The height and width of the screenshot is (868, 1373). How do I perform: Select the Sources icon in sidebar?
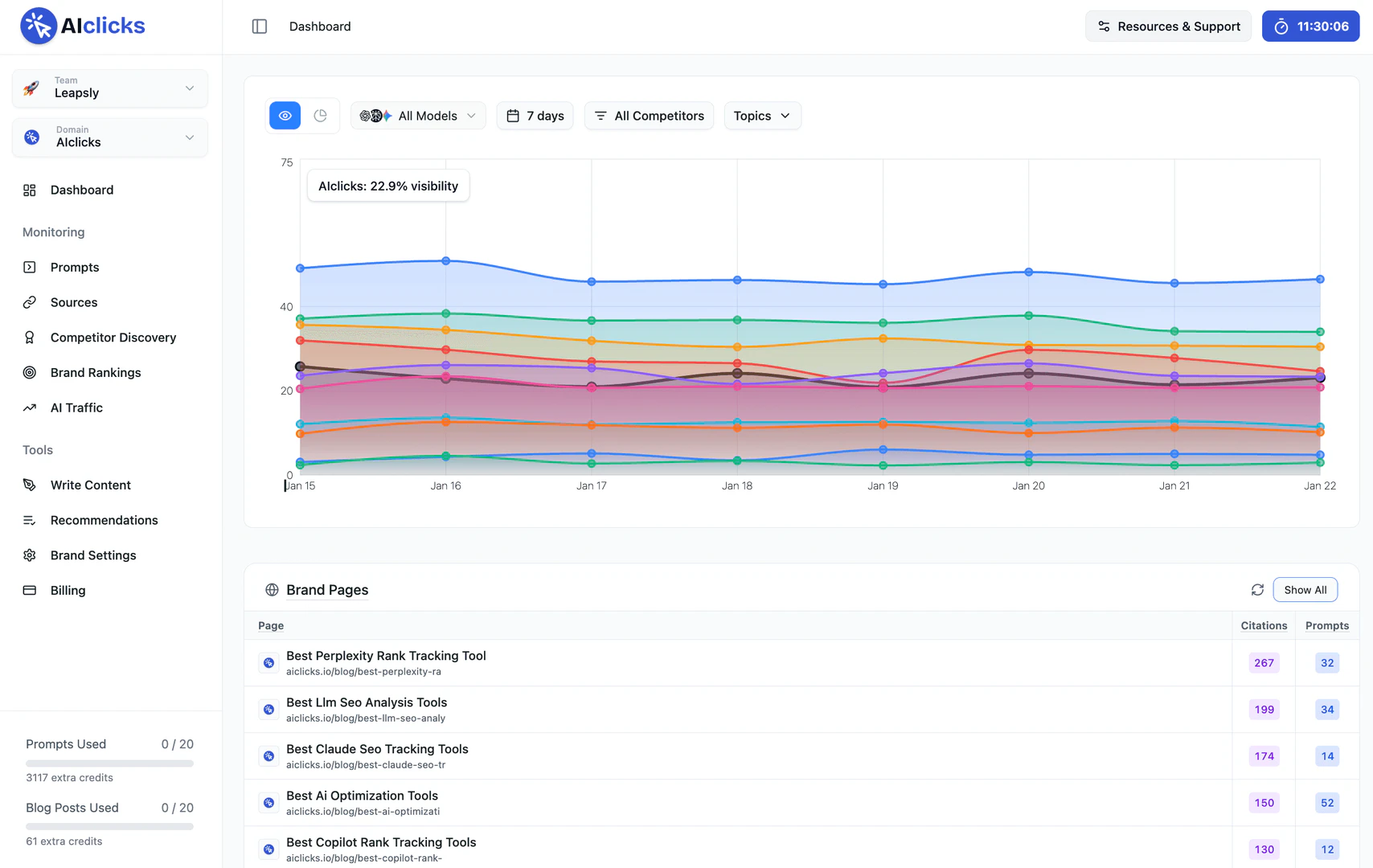click(30, 302)
